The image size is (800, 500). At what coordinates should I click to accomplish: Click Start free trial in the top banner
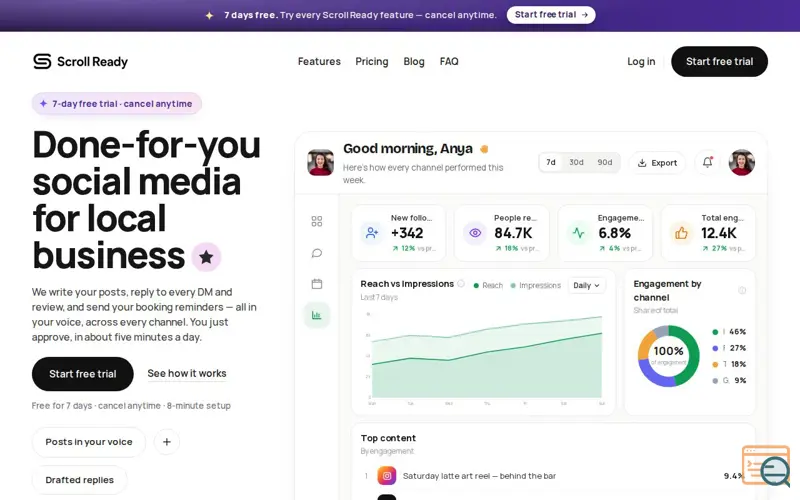tap(551, 15)
